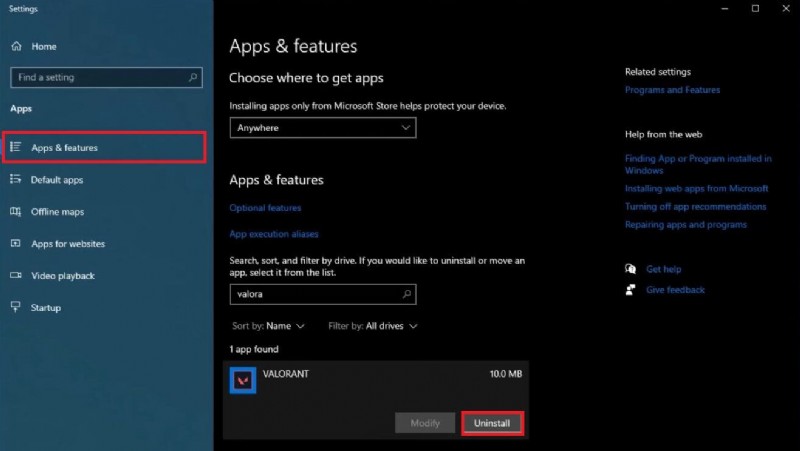Open Finding App or Program installed link
The height and width of the screenshot is (451, 800).
698,164
